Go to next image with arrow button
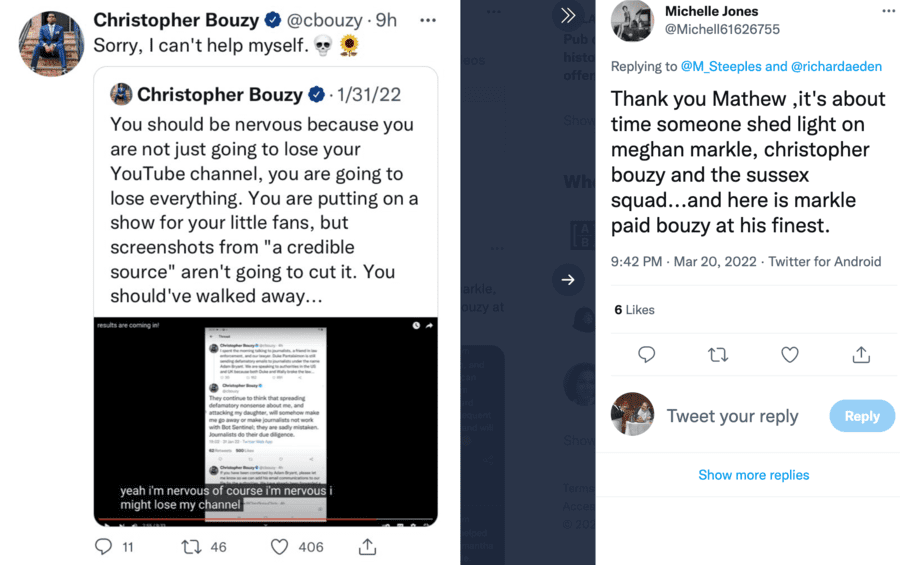 pos(568,280)
